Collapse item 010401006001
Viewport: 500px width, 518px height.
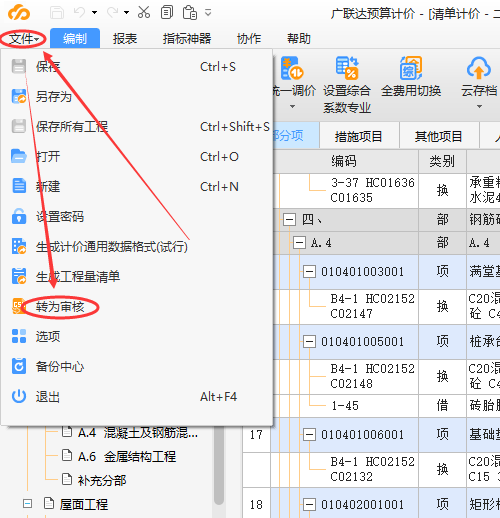[309, 435]
